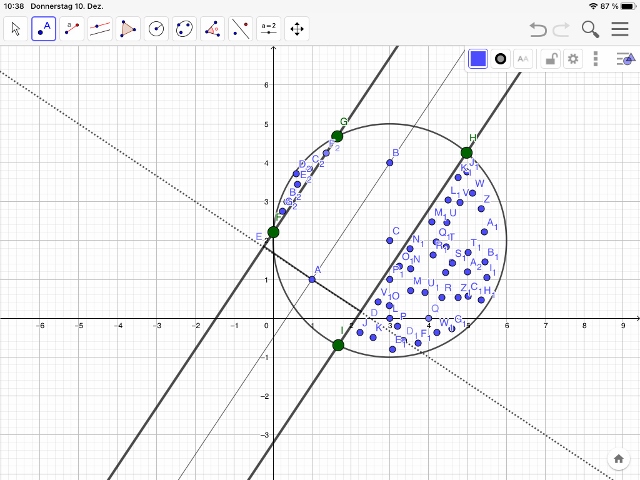640x480 pixels.
Task: Open the hamburger main menu
Action: pos(620,29)
